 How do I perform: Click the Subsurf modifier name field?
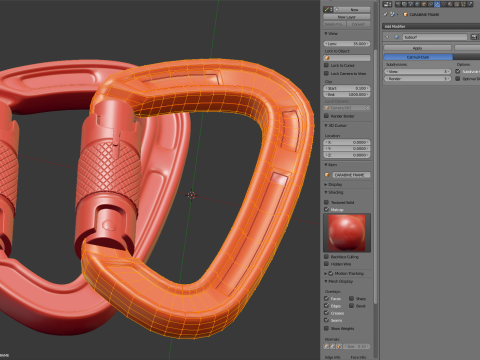pos(435,37)
